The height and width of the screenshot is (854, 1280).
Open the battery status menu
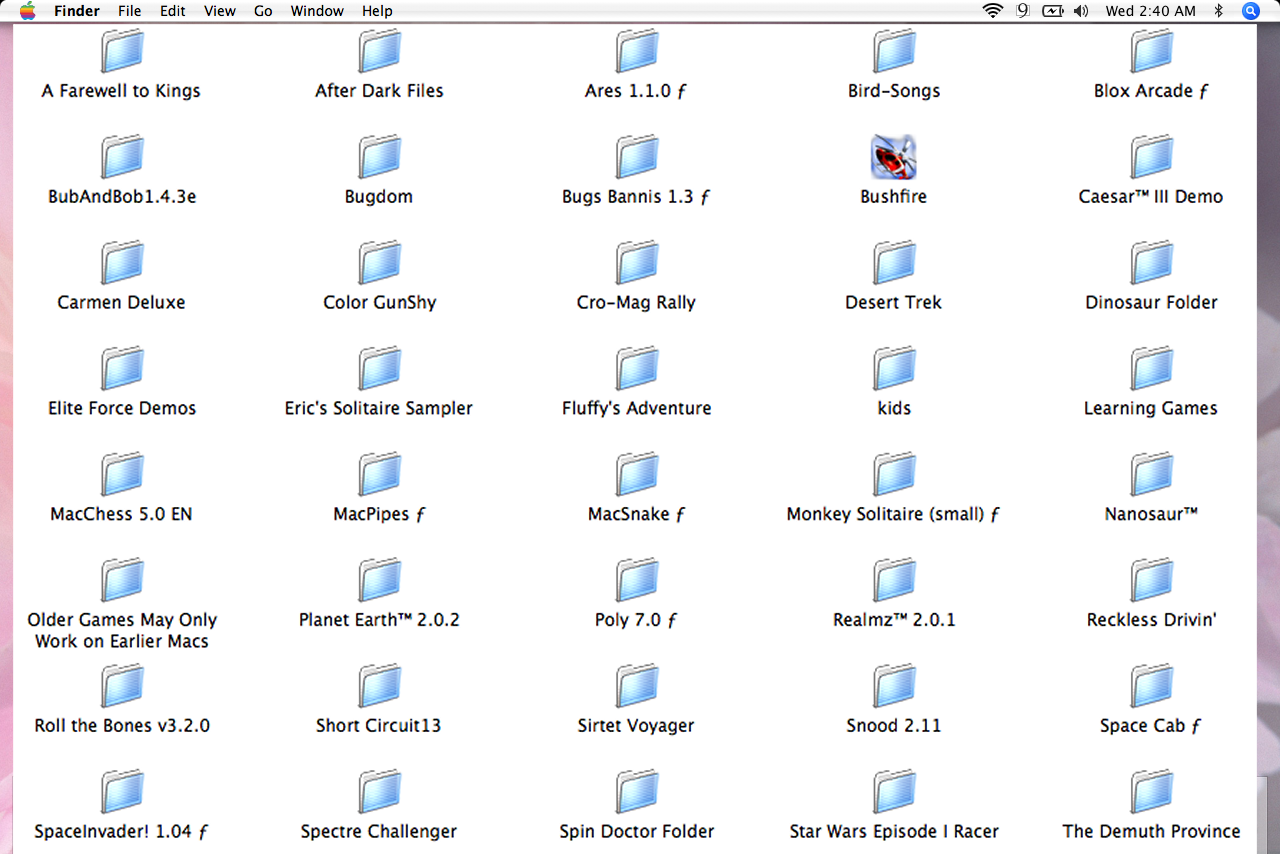coord(1052,11)
